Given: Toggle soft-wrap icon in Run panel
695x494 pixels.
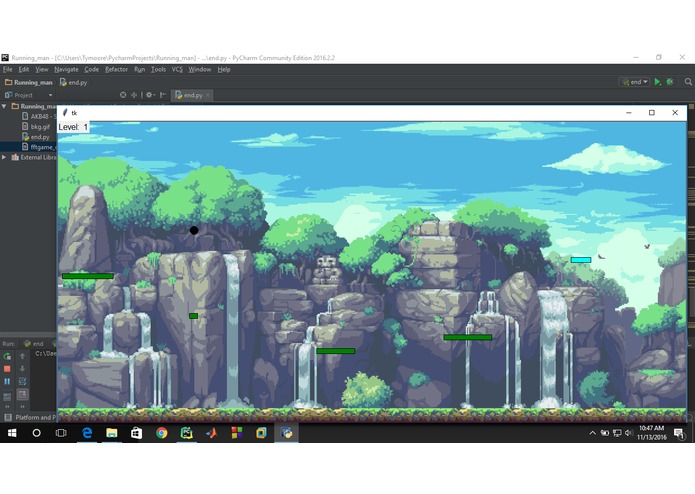Looking at the screenshot, I should 22,381.
